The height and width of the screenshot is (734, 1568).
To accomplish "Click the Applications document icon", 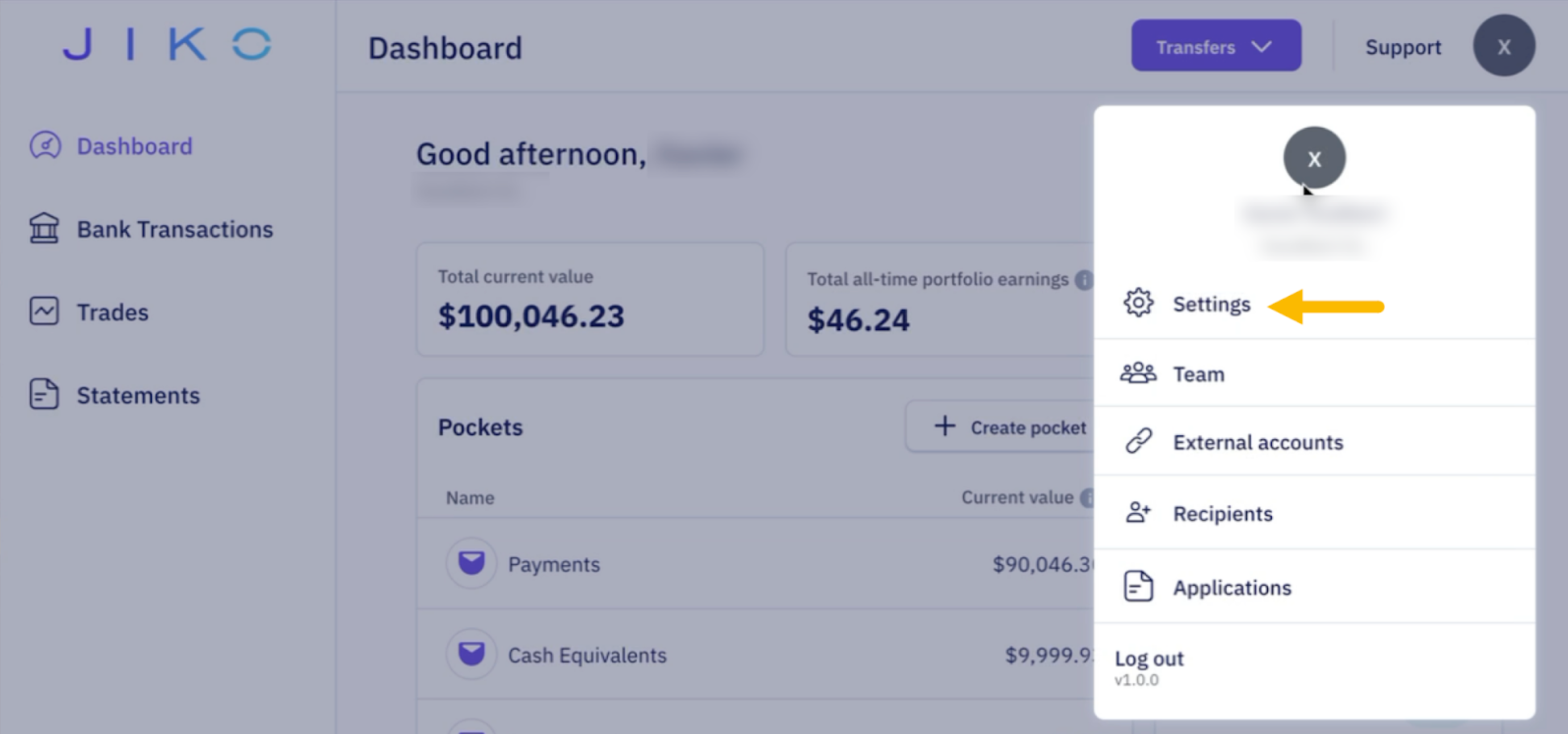I will tap(1138, 586).
